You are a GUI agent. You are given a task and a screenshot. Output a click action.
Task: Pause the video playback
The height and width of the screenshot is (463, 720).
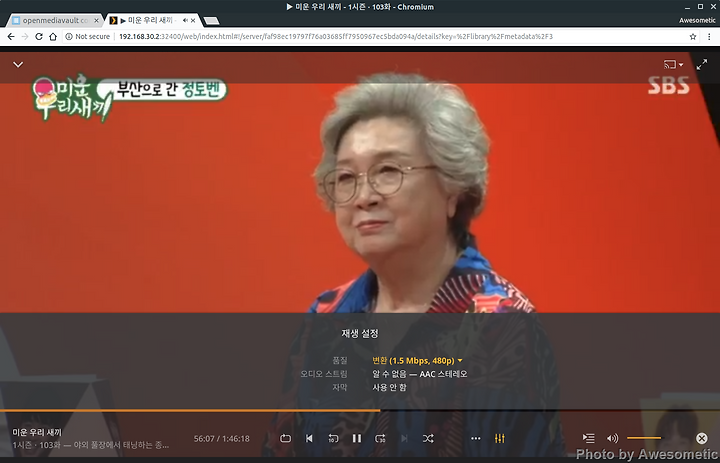[x=357, y=439]
